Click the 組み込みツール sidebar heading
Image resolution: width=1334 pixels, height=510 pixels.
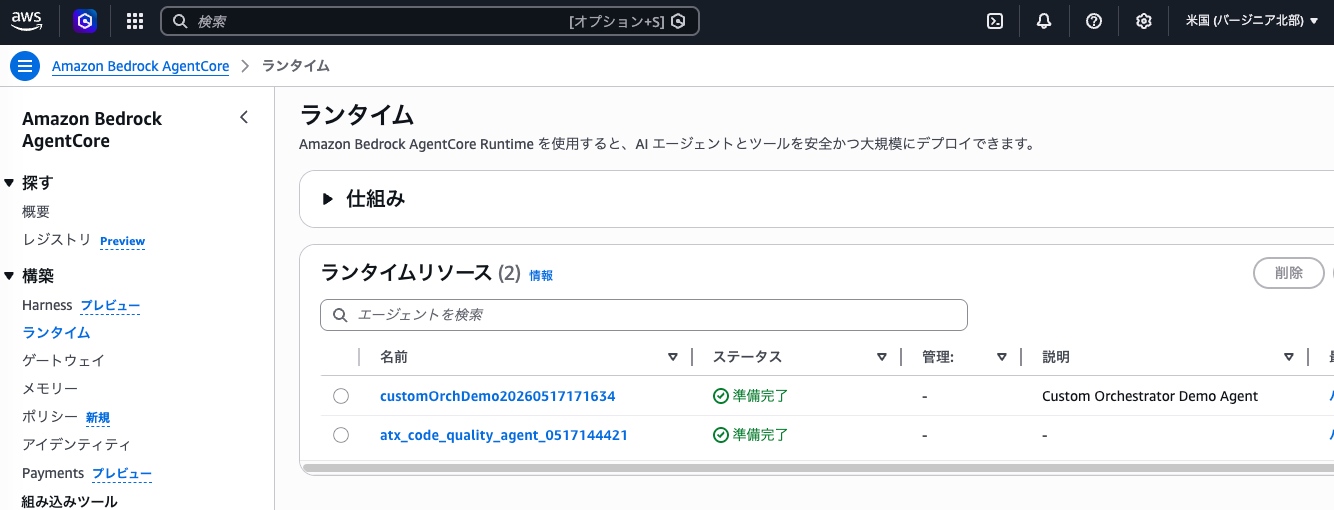click(x=70, y=501)
